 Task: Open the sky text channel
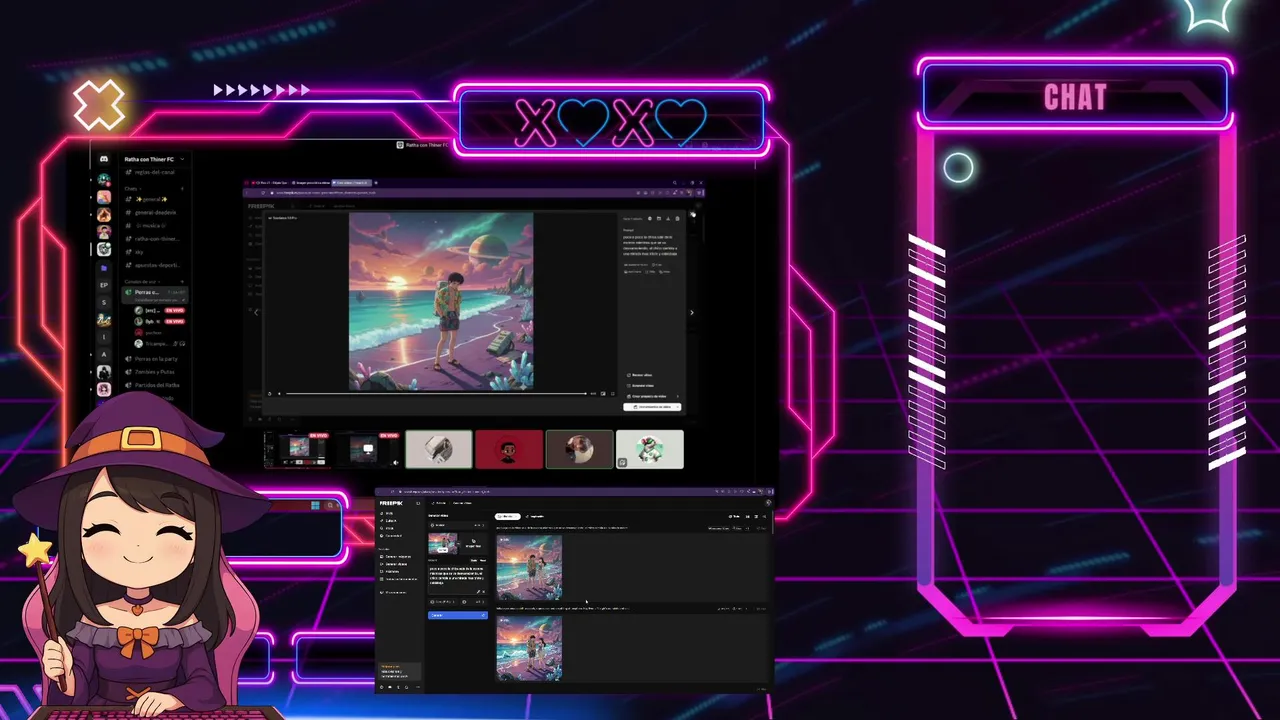coord(154,252)
